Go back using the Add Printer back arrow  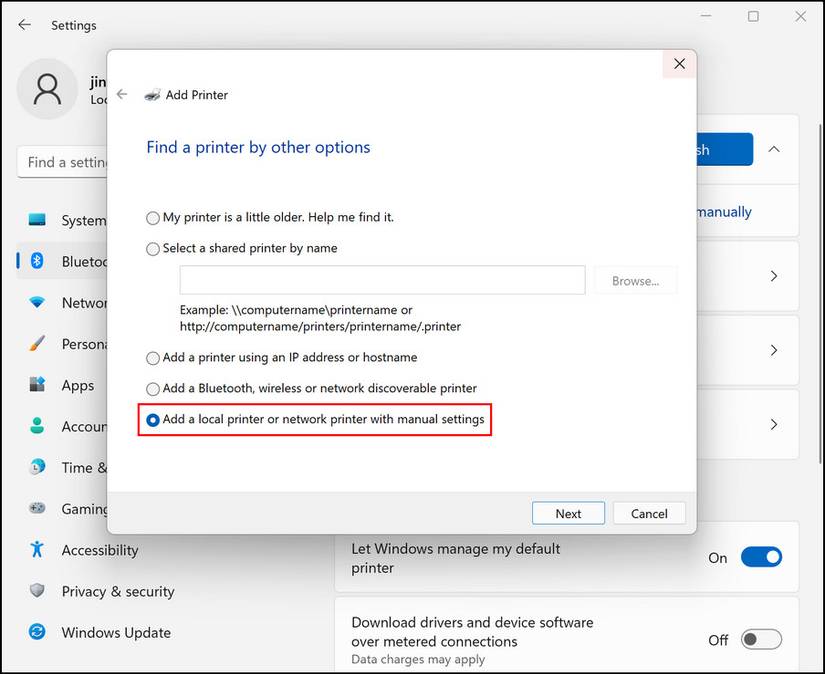121,95
